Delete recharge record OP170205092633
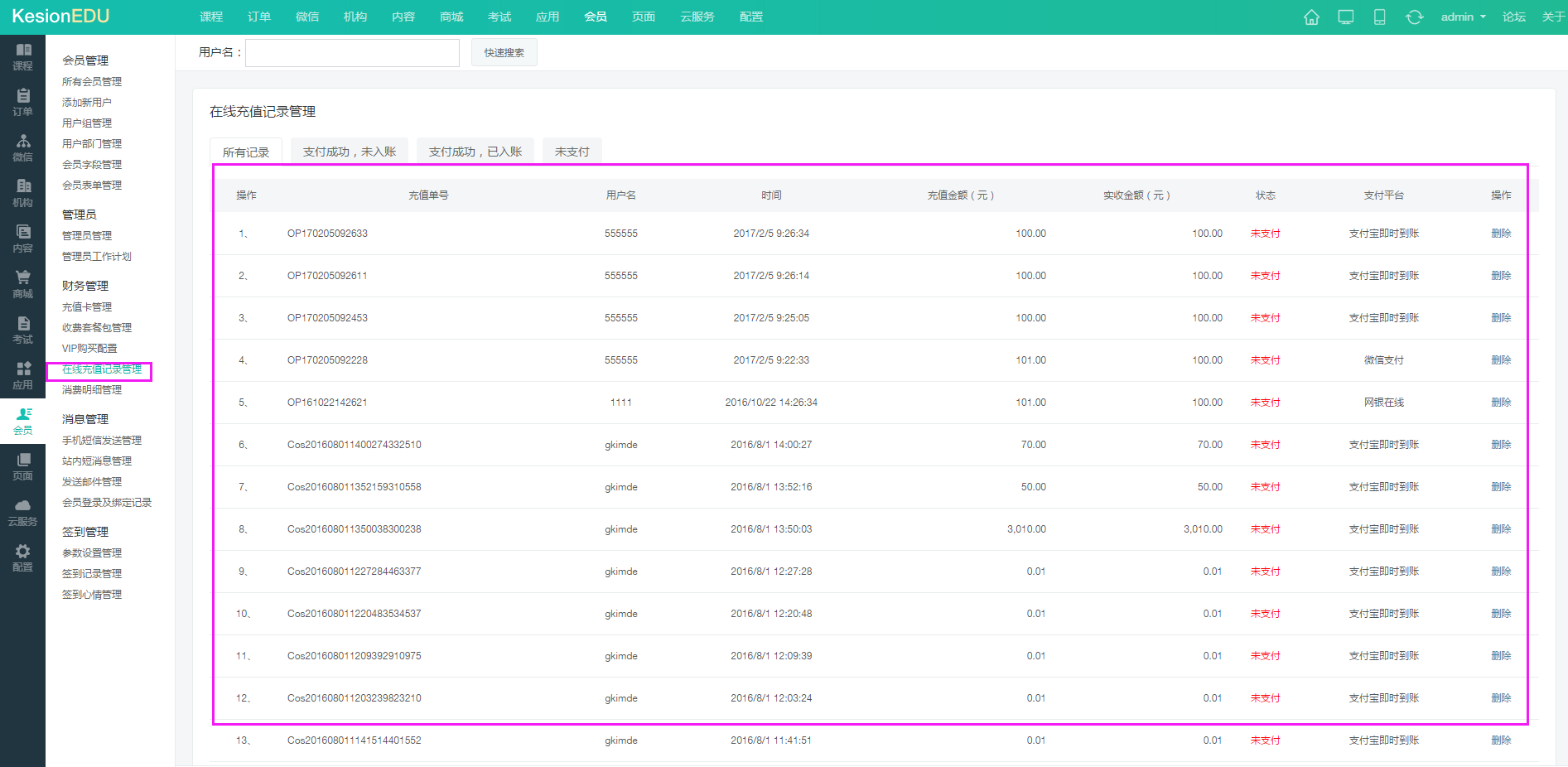1568x767 pixels. (x=1501, y=234)
